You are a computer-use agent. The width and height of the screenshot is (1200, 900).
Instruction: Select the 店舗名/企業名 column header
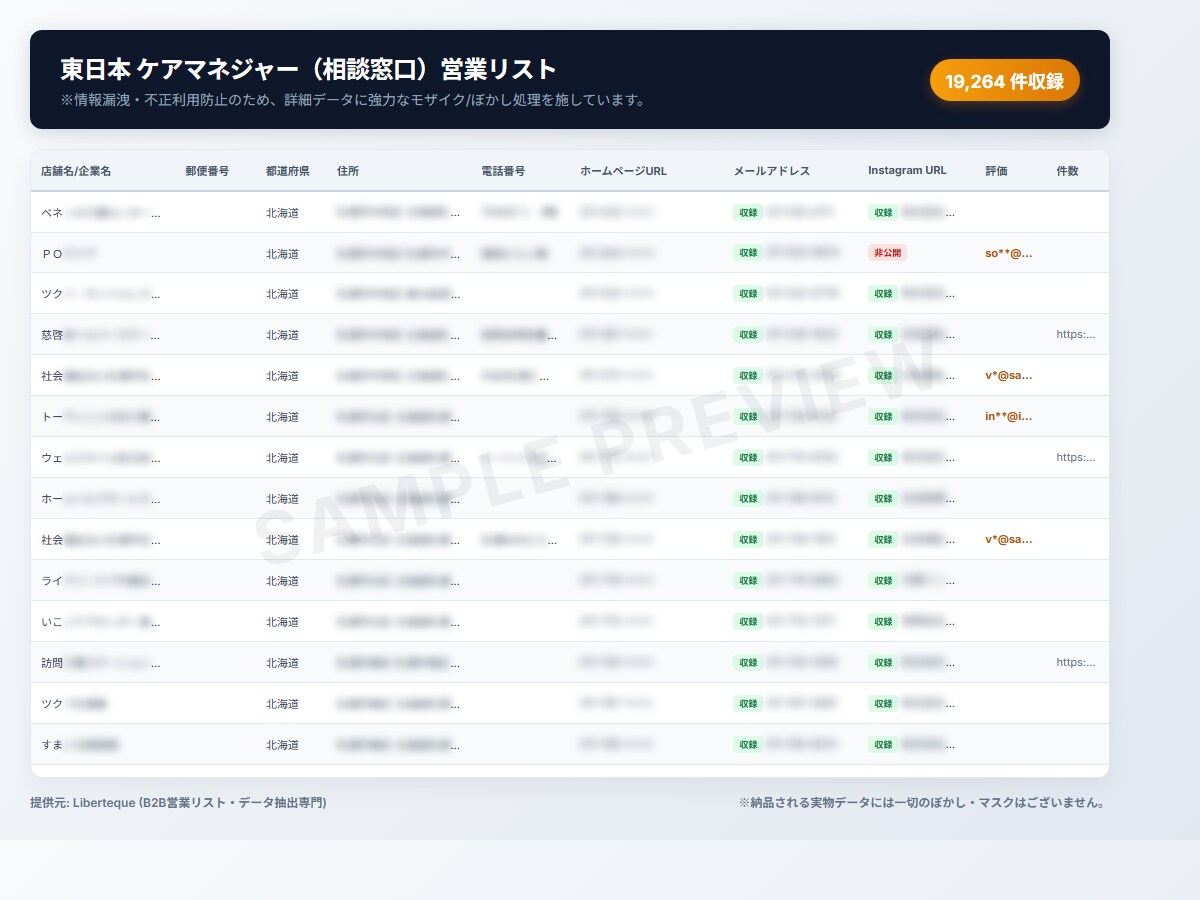tap(76, 171)
